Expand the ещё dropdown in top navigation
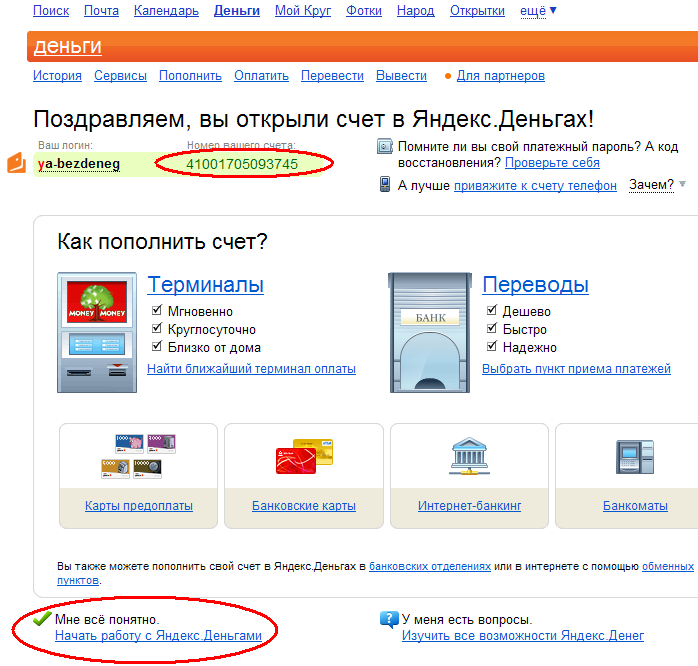 (539, 11)
